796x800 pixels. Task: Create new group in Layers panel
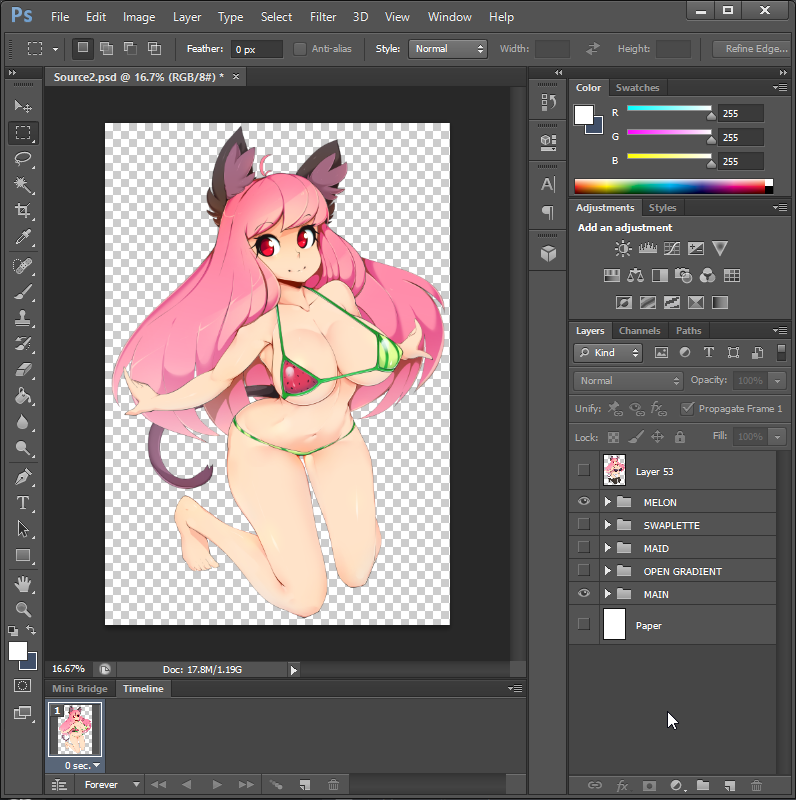point(703,785)
